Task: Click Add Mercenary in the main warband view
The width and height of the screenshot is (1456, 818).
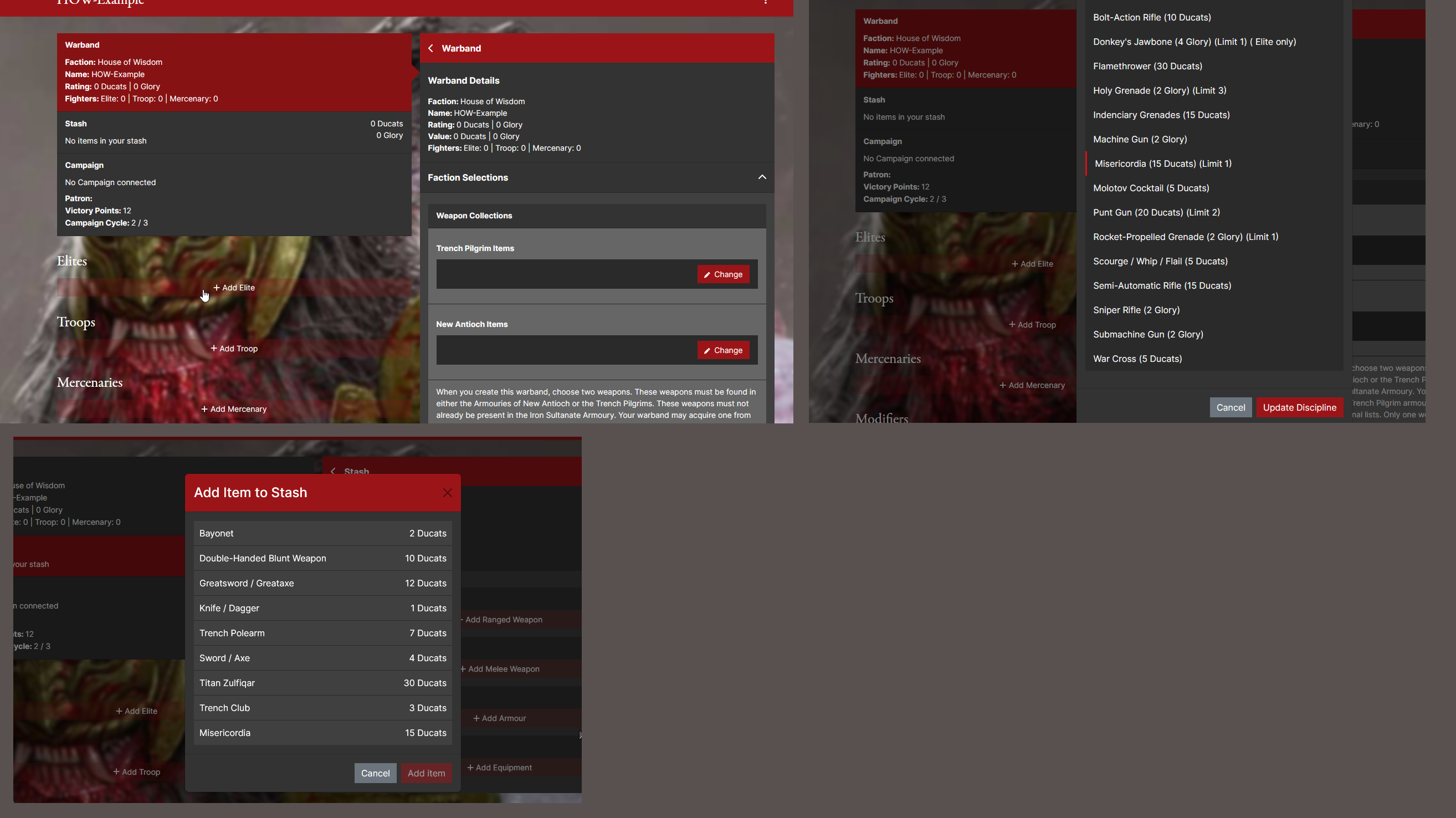Action: click(234, 408)
